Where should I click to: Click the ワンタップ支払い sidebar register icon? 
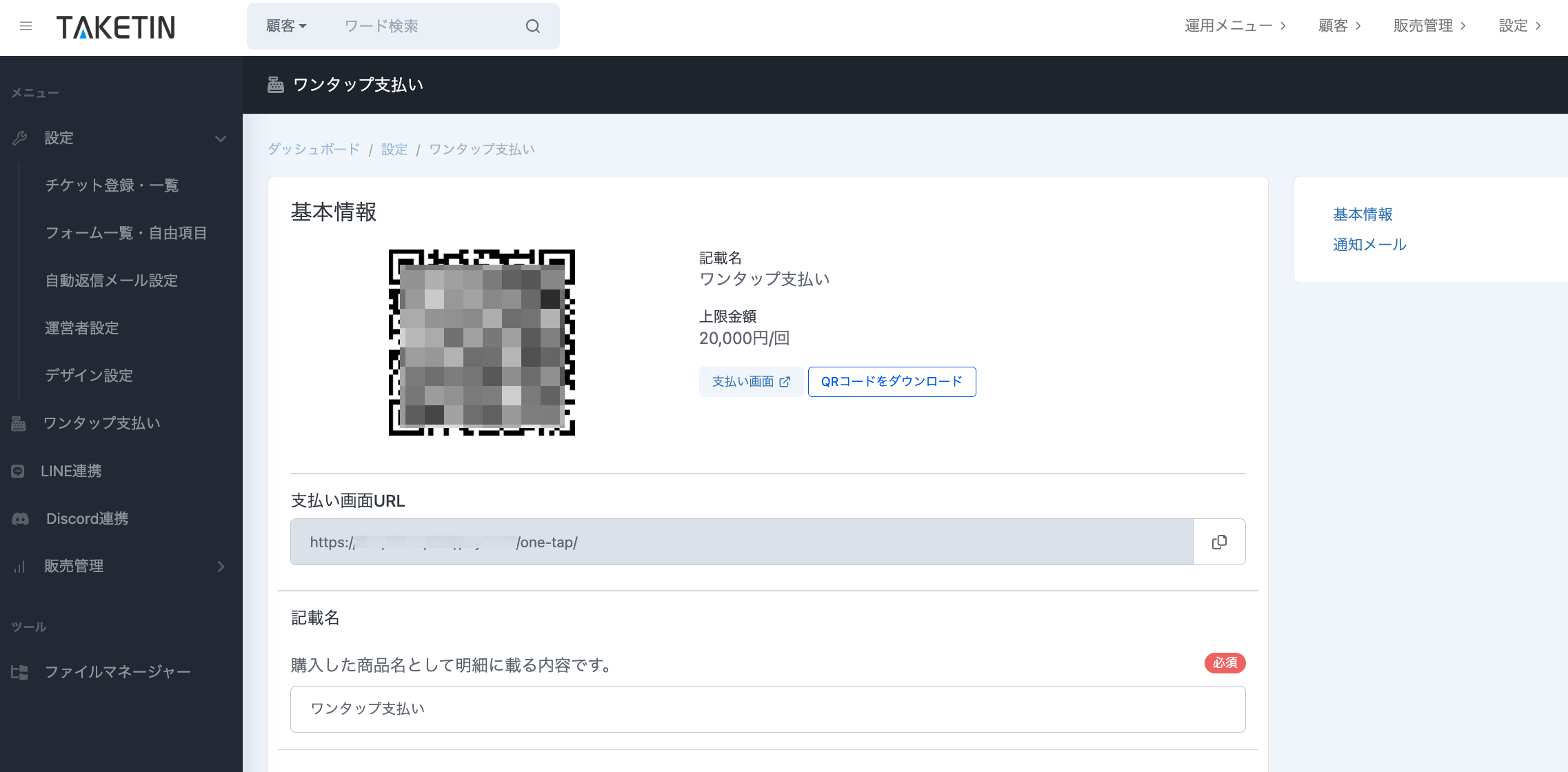19,423
